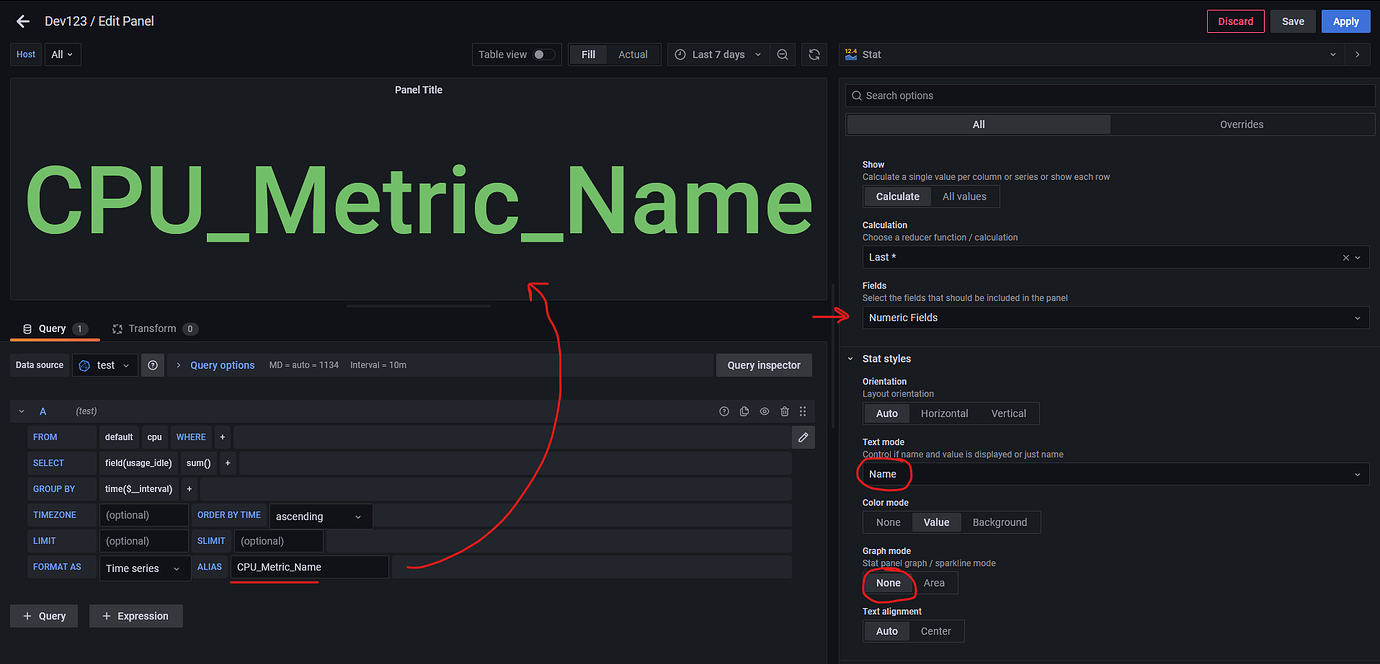The image size is (1380, 664).
Task: Duplicate query A using the copy icon
Action: (744, 411)
